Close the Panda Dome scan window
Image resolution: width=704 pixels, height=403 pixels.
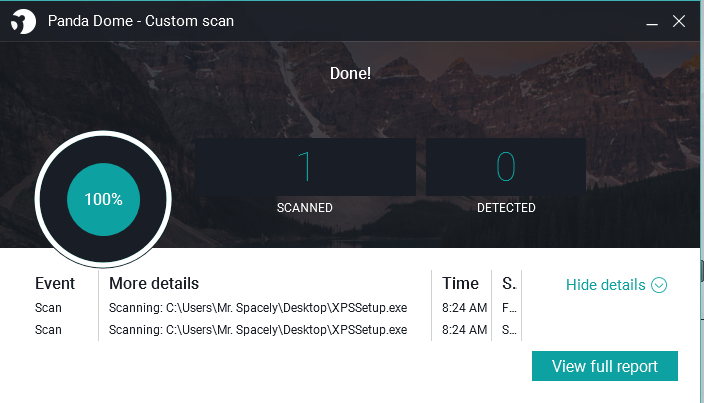tap(679, 21)
